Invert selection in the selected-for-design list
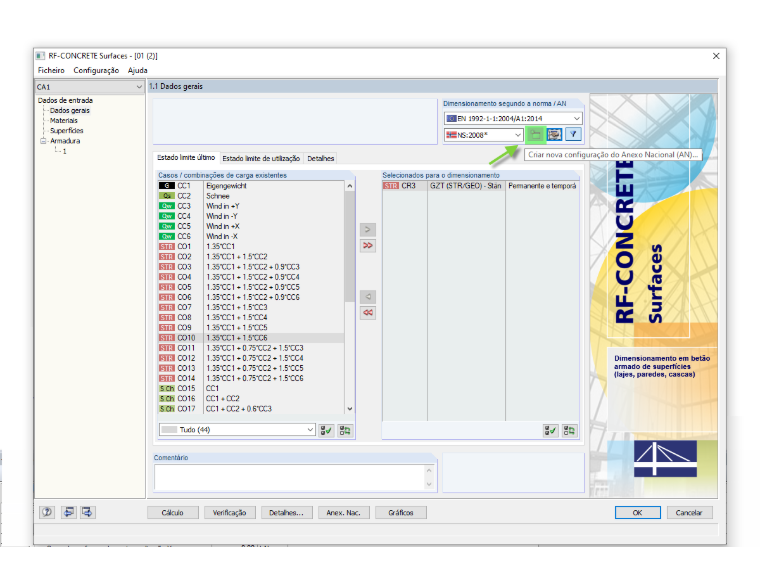This screenshot has width=760, height=570. click(570, 430)
